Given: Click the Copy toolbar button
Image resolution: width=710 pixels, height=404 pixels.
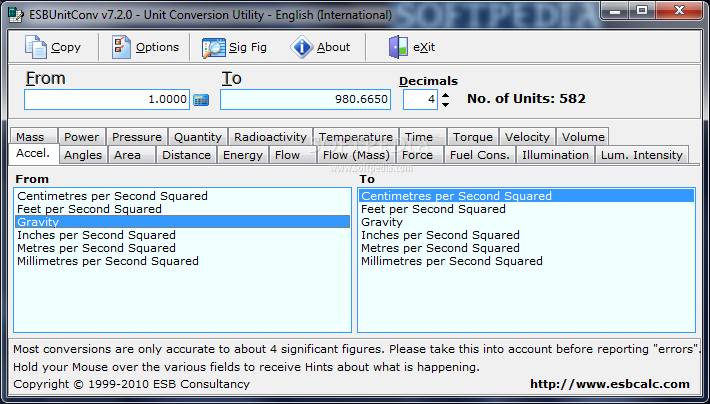Looking at the screenshot, I should click(53, 47).
